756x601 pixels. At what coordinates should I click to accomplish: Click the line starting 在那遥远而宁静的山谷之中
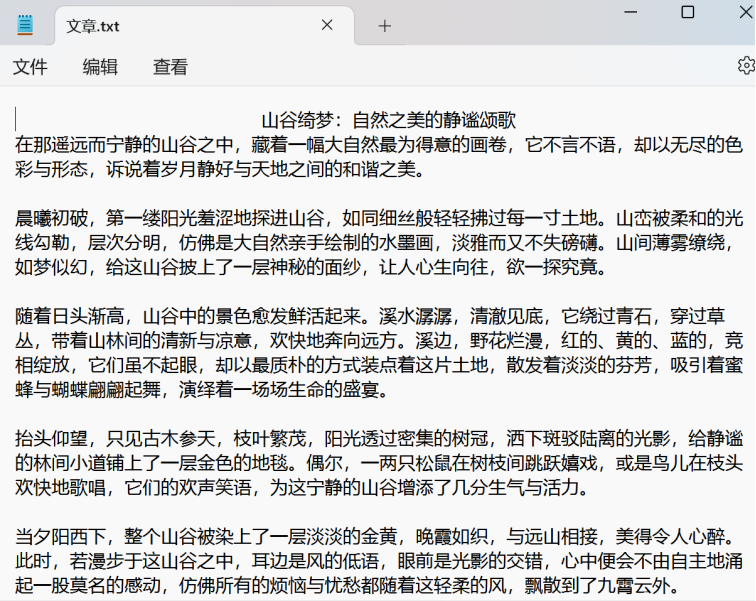click(378, 145)
